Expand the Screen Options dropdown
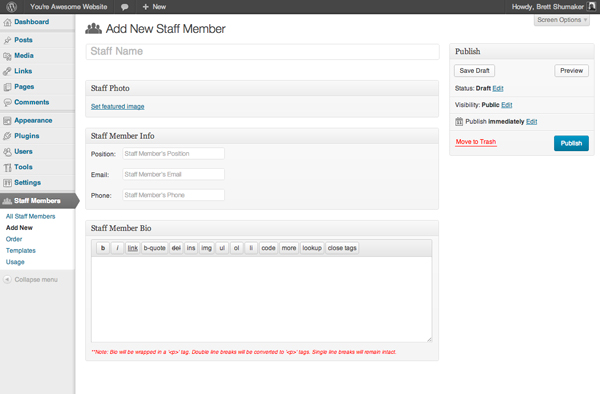Image resolution: width=600 pixels, height=394 pixels. point(561,20)
